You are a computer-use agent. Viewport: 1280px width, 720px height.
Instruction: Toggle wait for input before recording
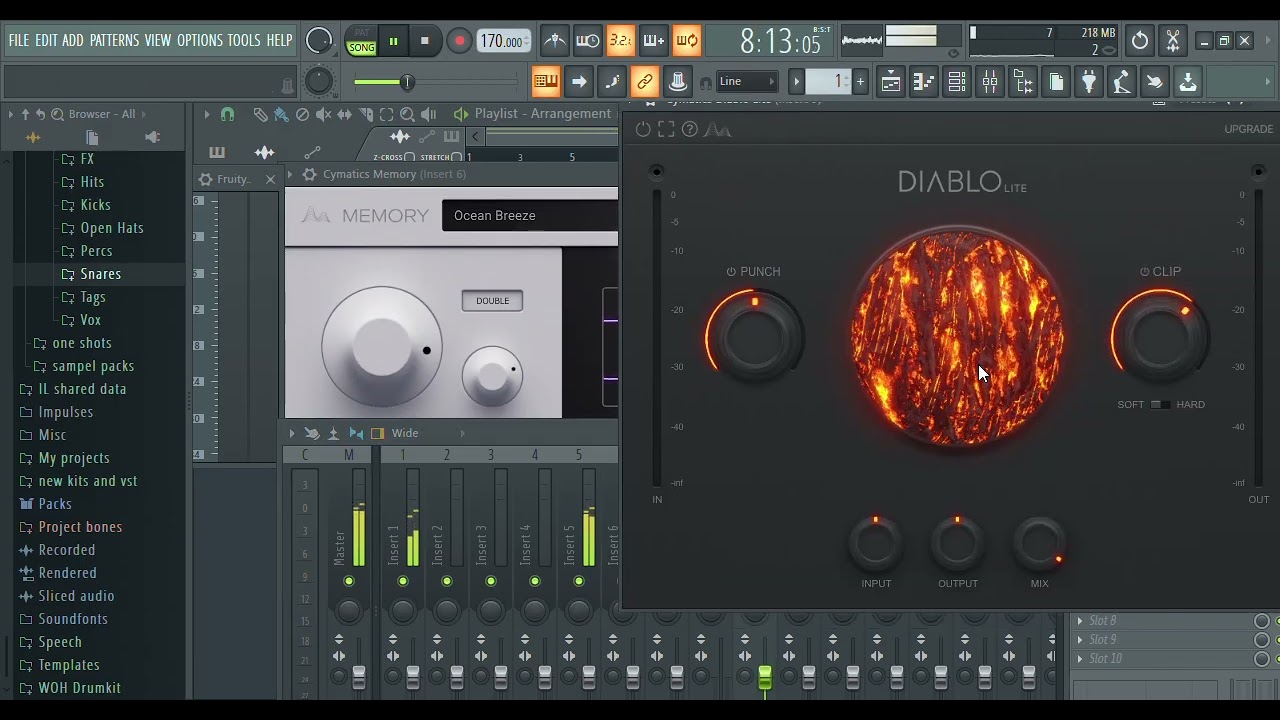588,40
